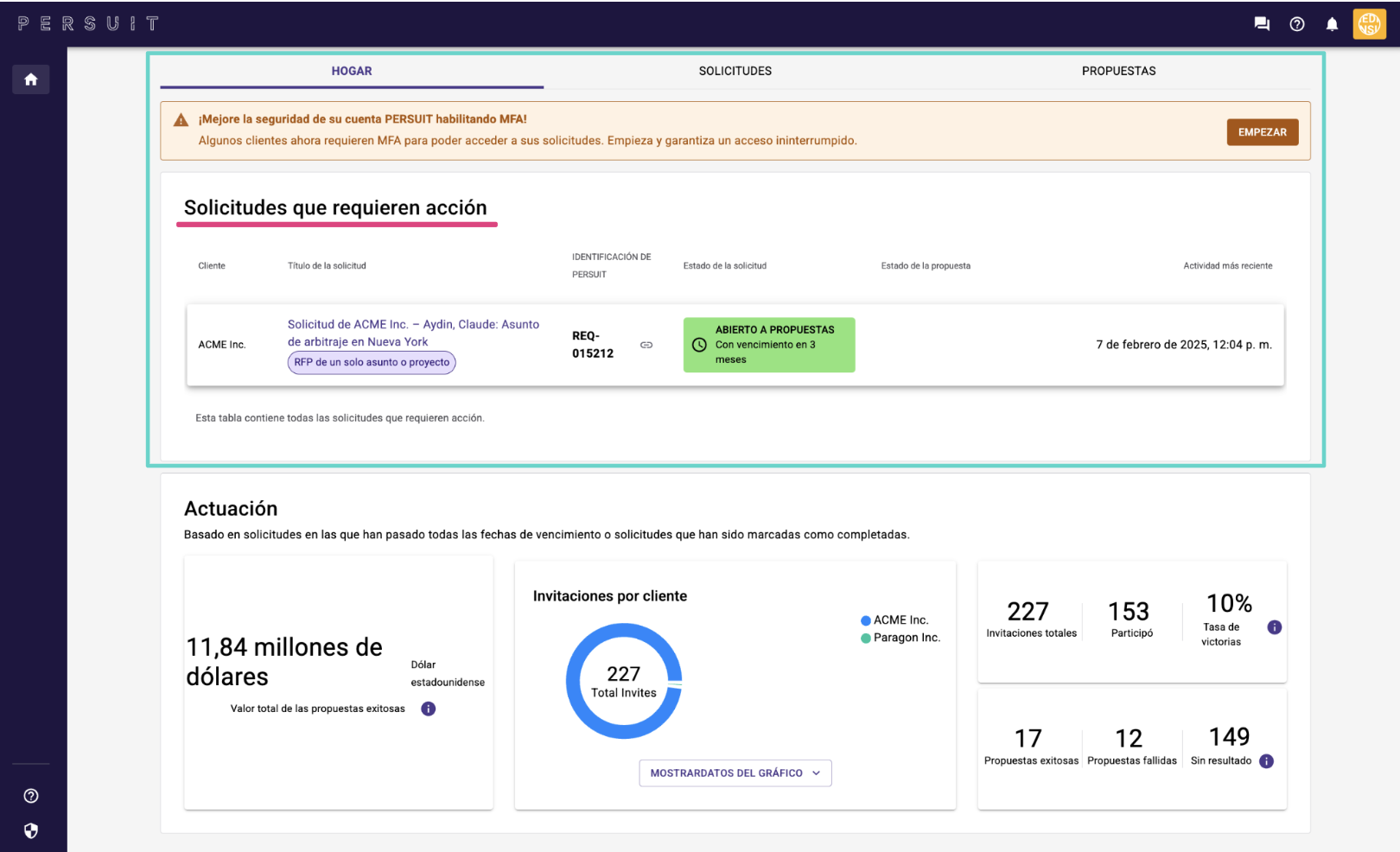Click the ACME Inc. blue legend dot
The height and width of the screenshot is (852, 1400).
click(866, 620)
